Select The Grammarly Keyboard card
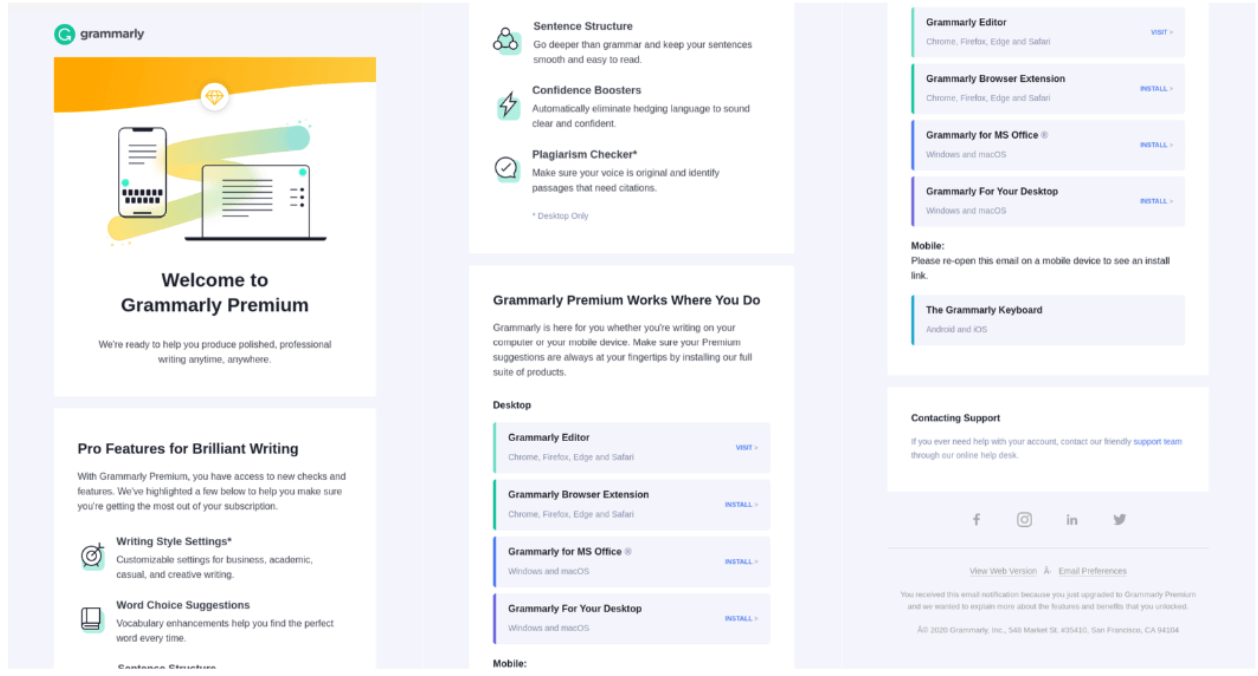1258x676 pixels. coord(1048,319)
